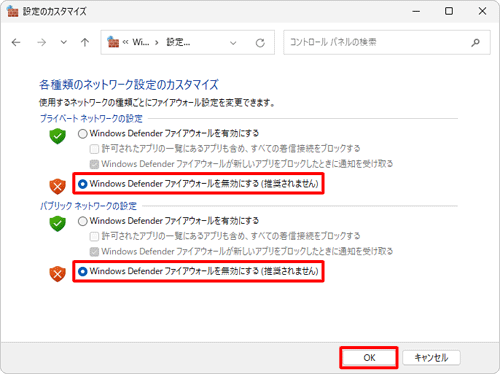Check block all incoming connections under public network
The width and height of the screenshot is (500, 374).
click(94, 236)
